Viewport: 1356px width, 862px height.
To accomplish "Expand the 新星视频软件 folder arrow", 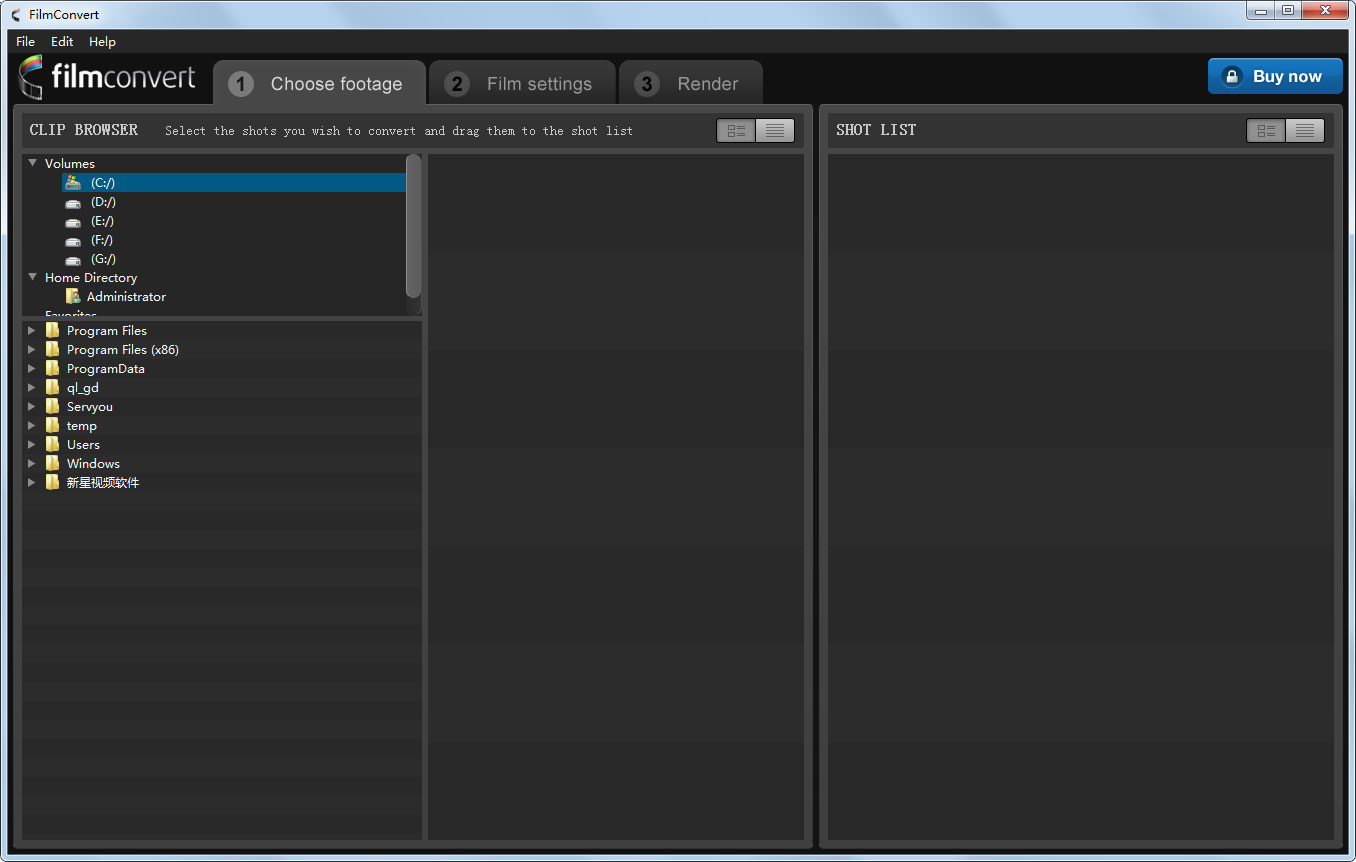I will (x=32, y=482).
